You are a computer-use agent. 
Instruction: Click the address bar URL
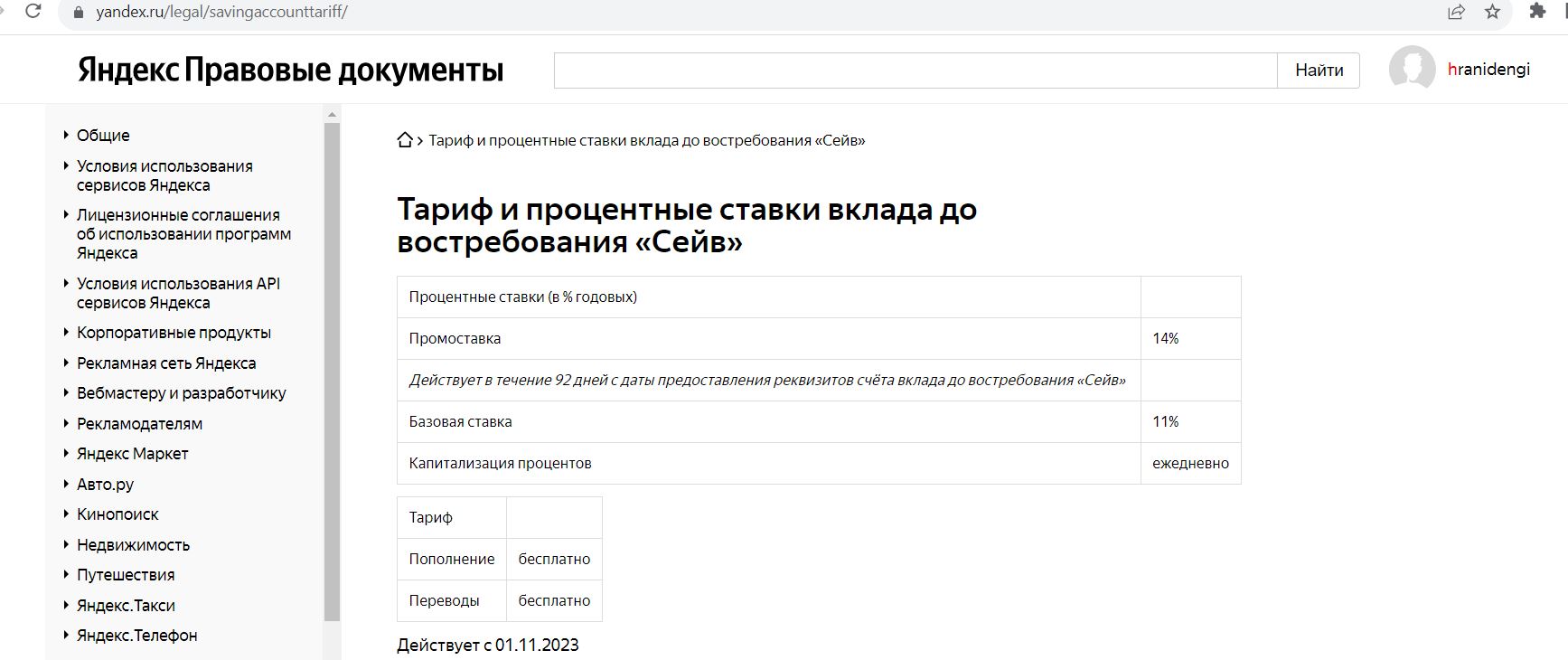click(221, 12)
